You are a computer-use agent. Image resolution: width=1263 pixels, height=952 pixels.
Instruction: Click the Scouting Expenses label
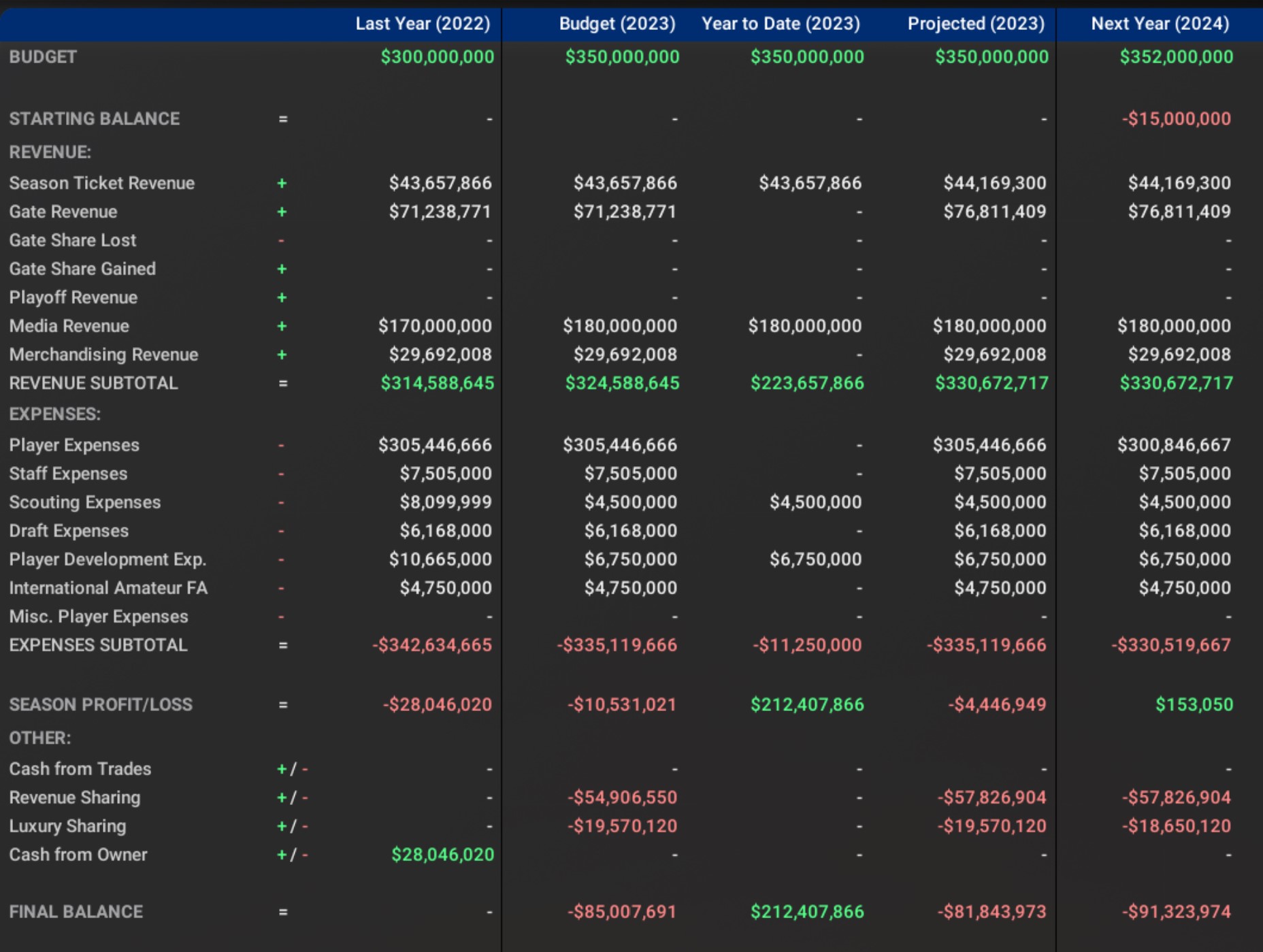(x=85, y=502)
